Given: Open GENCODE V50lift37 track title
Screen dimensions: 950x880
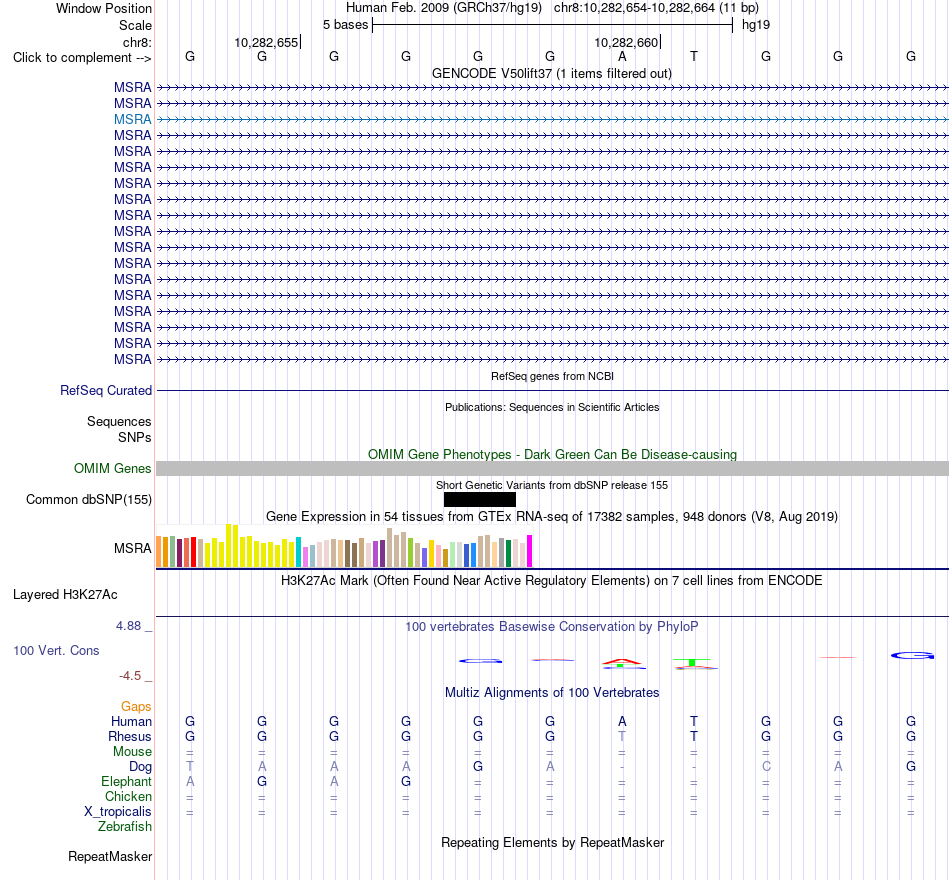Looking at the screenshot, I should (x=552, y=73).
